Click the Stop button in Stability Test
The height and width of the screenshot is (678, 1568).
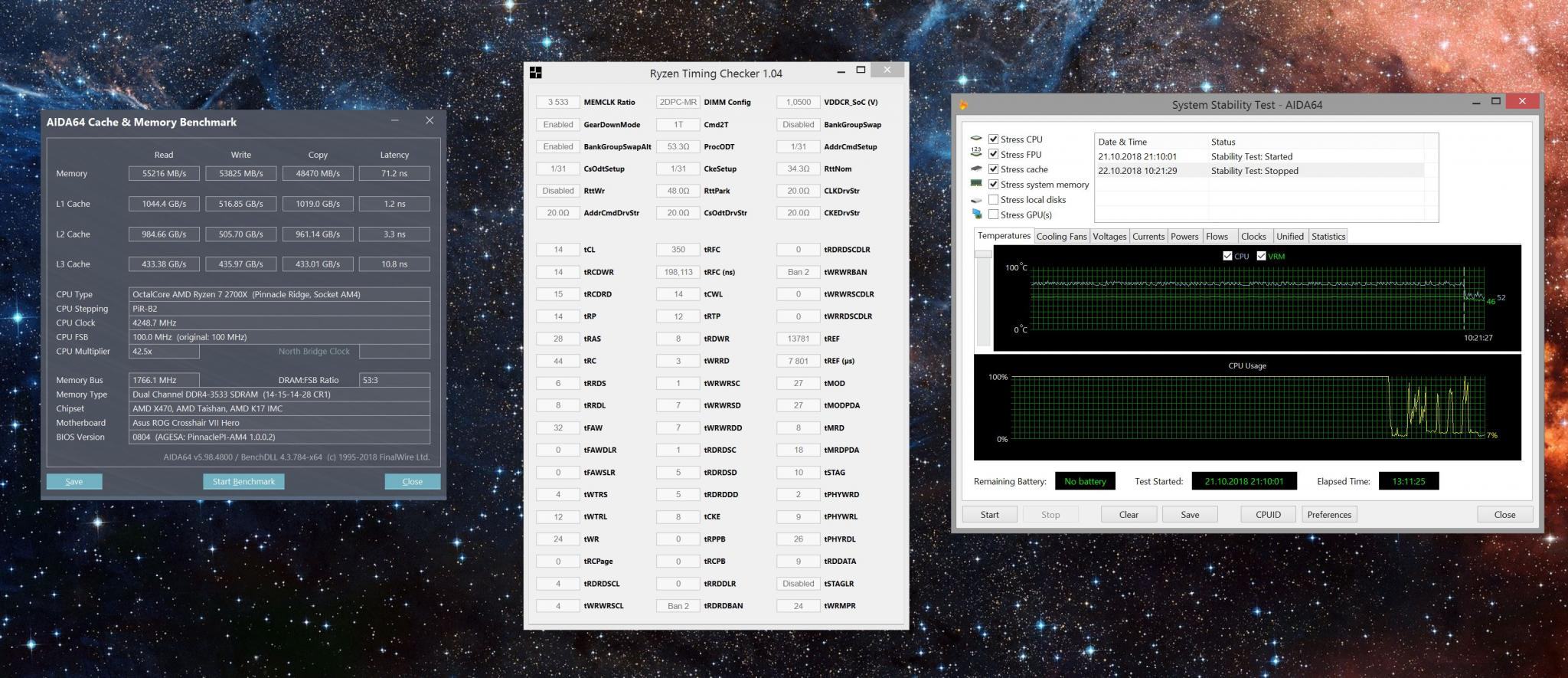(x=1050, y=515)
